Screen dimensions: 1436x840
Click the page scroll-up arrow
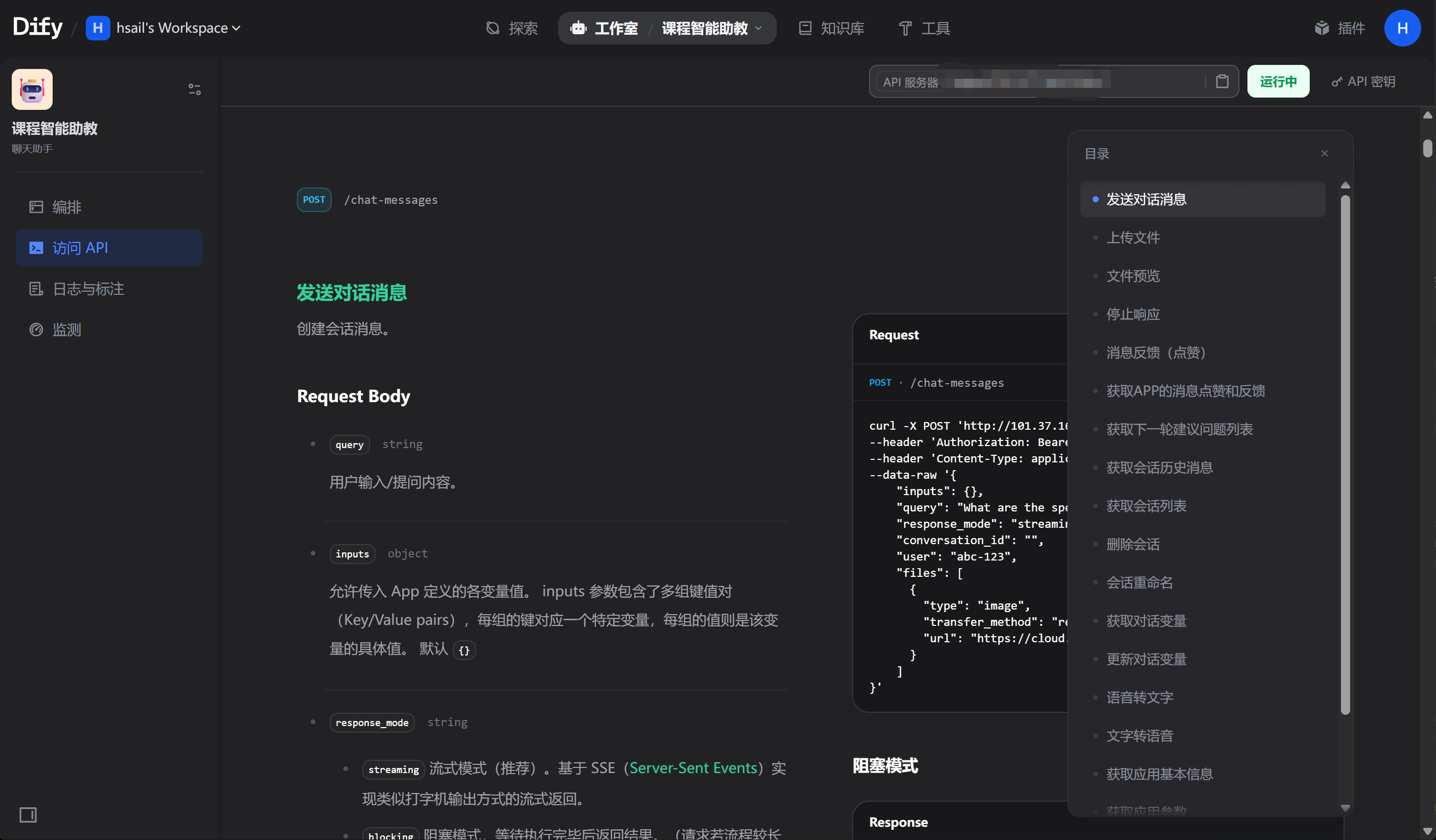coord(1427,115)
